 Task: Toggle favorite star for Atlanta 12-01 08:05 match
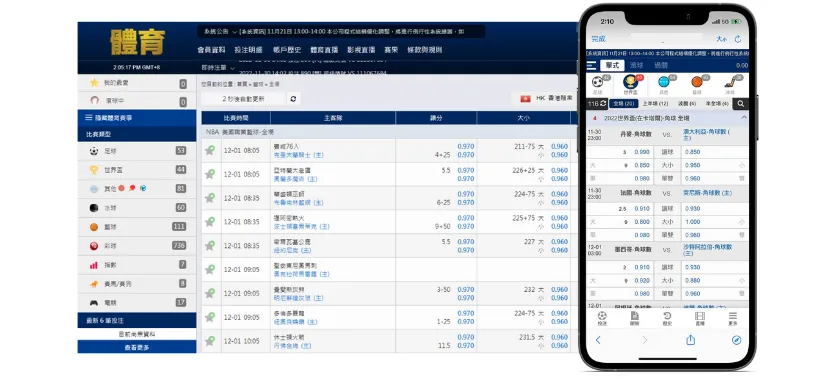(210, 174)
